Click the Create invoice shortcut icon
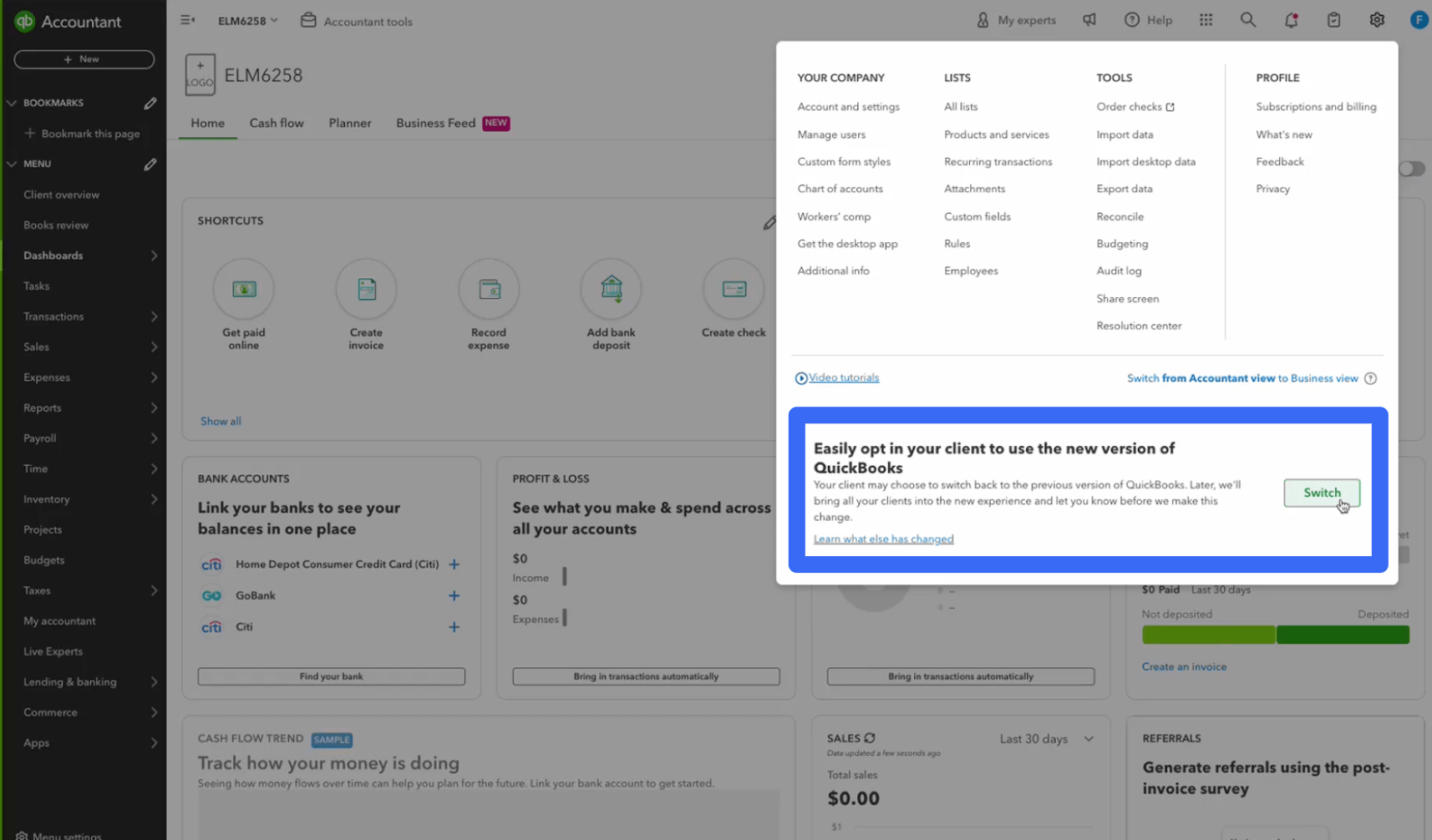The height and width of the screenshot is (840, 1432). 366,289
